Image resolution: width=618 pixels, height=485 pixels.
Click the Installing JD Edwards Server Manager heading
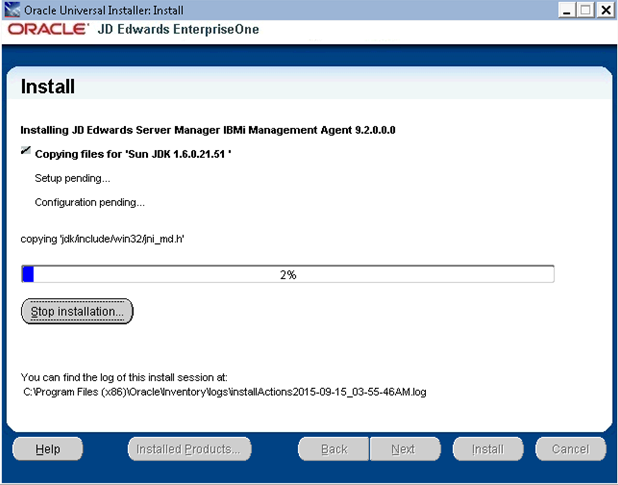(208, 130)
